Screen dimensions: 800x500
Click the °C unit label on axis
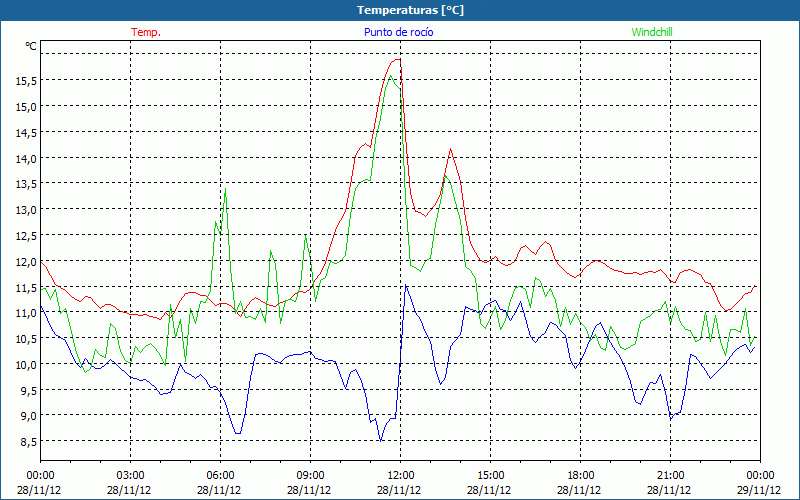tap(31, 46)
